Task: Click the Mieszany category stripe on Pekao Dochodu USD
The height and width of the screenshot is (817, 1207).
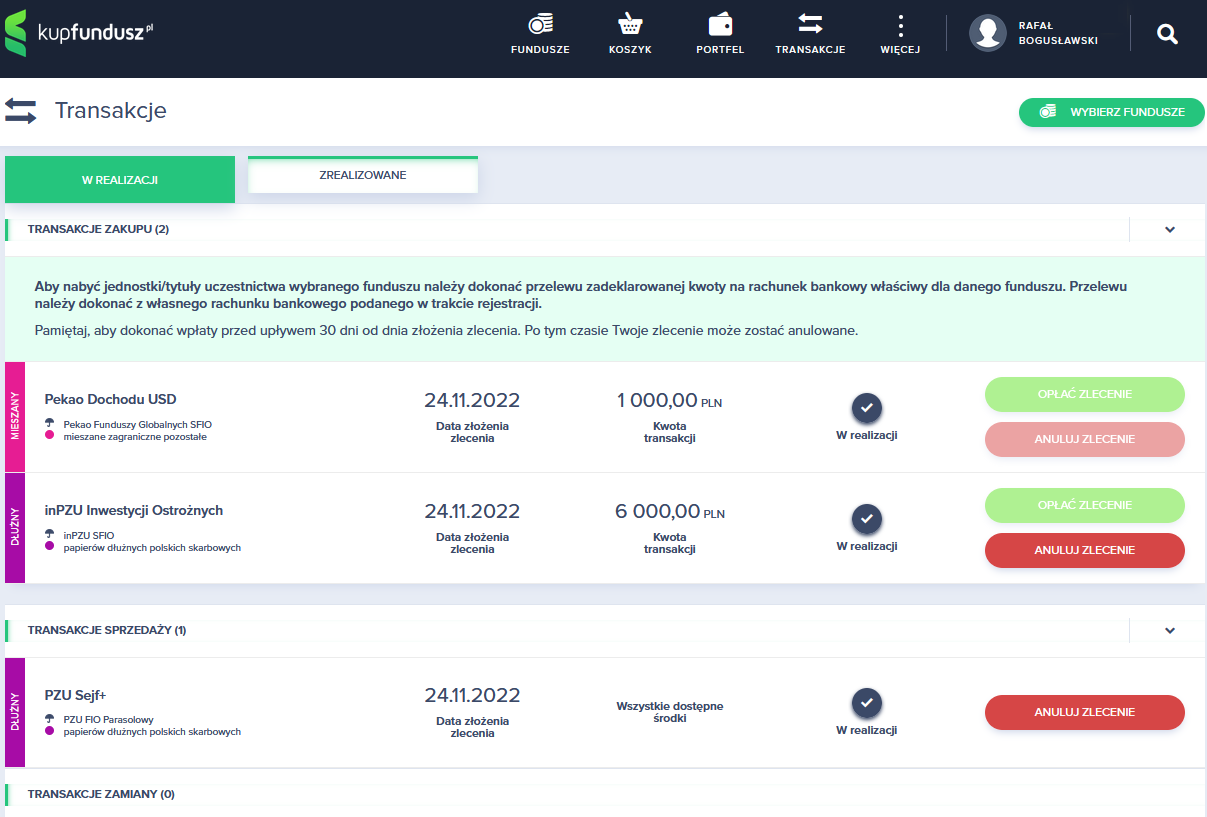Action: point(15,417)
